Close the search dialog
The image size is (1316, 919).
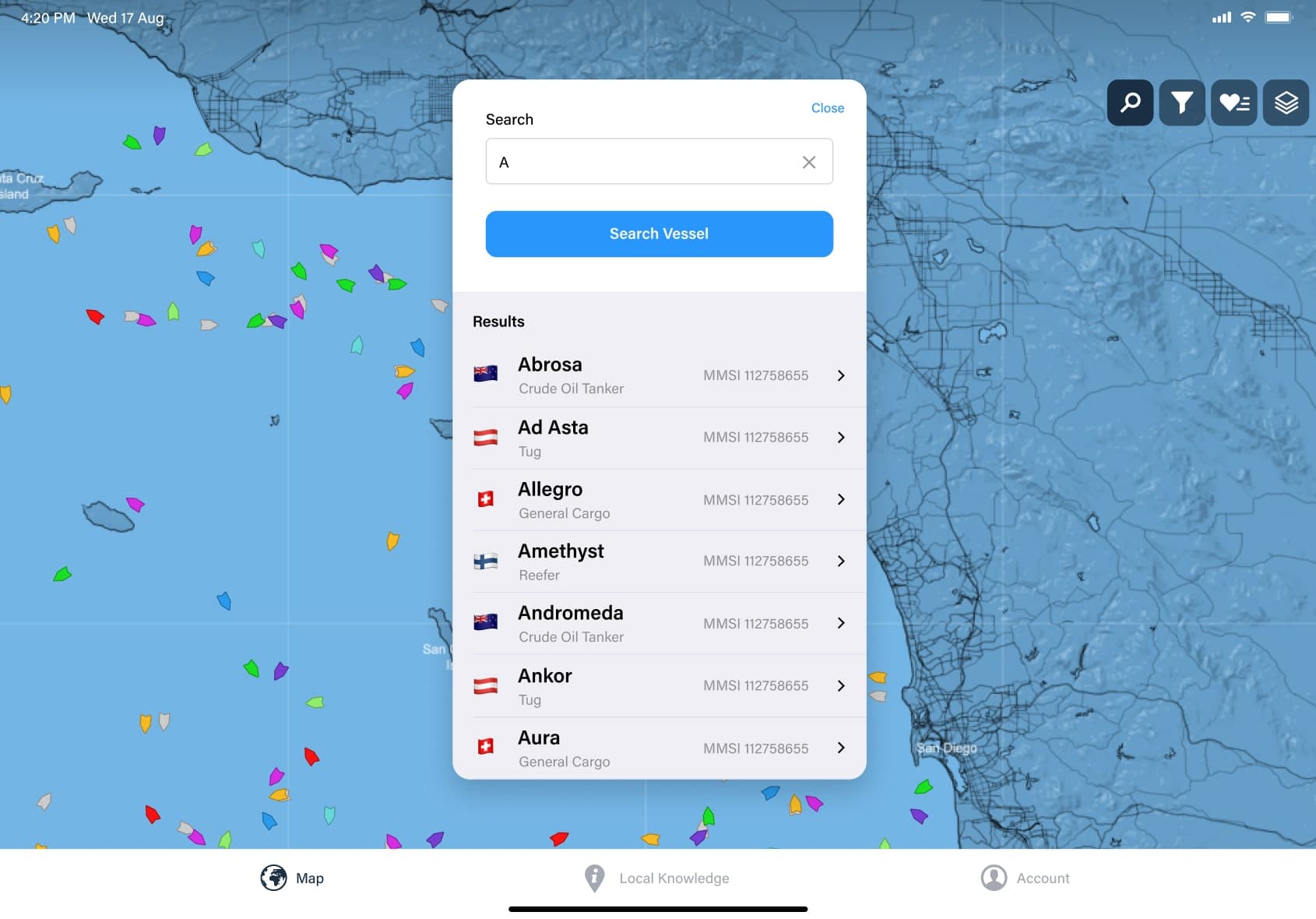[x=827, y=108]
